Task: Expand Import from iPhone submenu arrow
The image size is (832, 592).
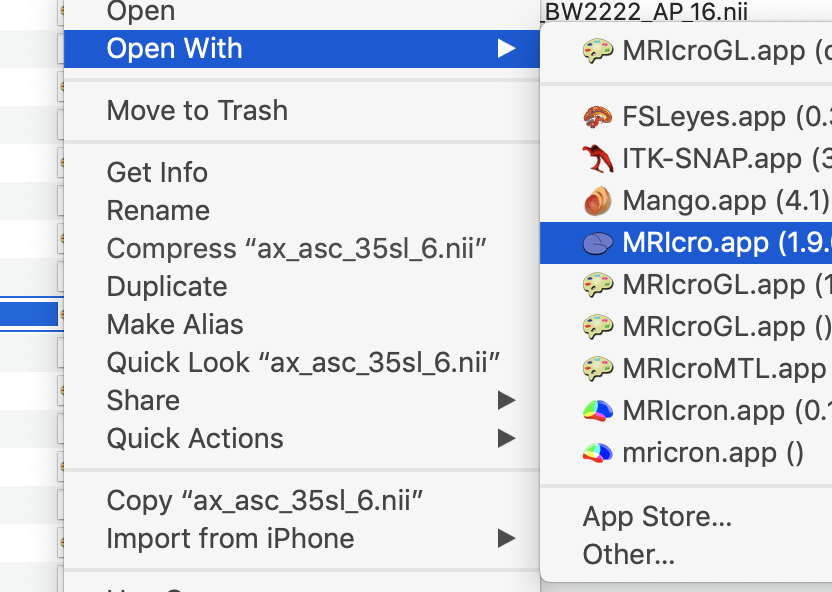Action: [x=507, y=539]
